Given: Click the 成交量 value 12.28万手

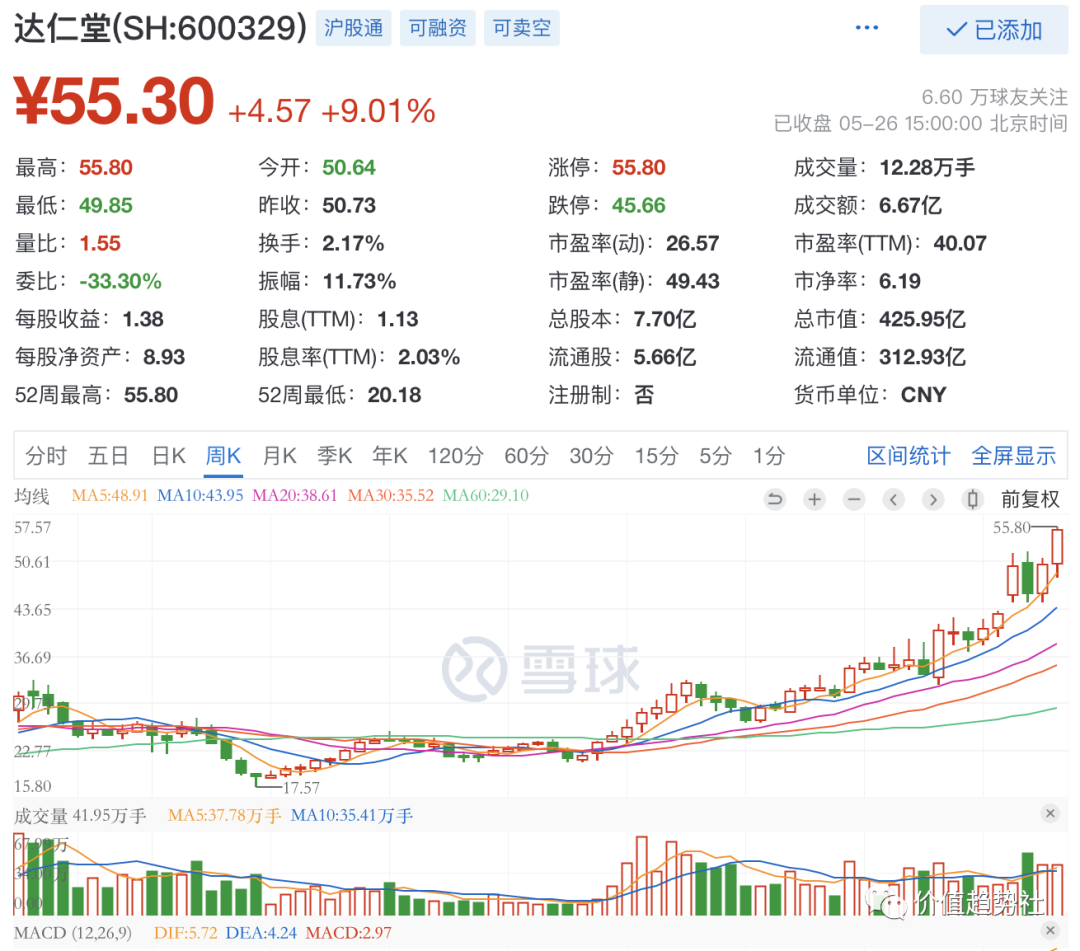Looking at the screenshot, I should point(927,167).
